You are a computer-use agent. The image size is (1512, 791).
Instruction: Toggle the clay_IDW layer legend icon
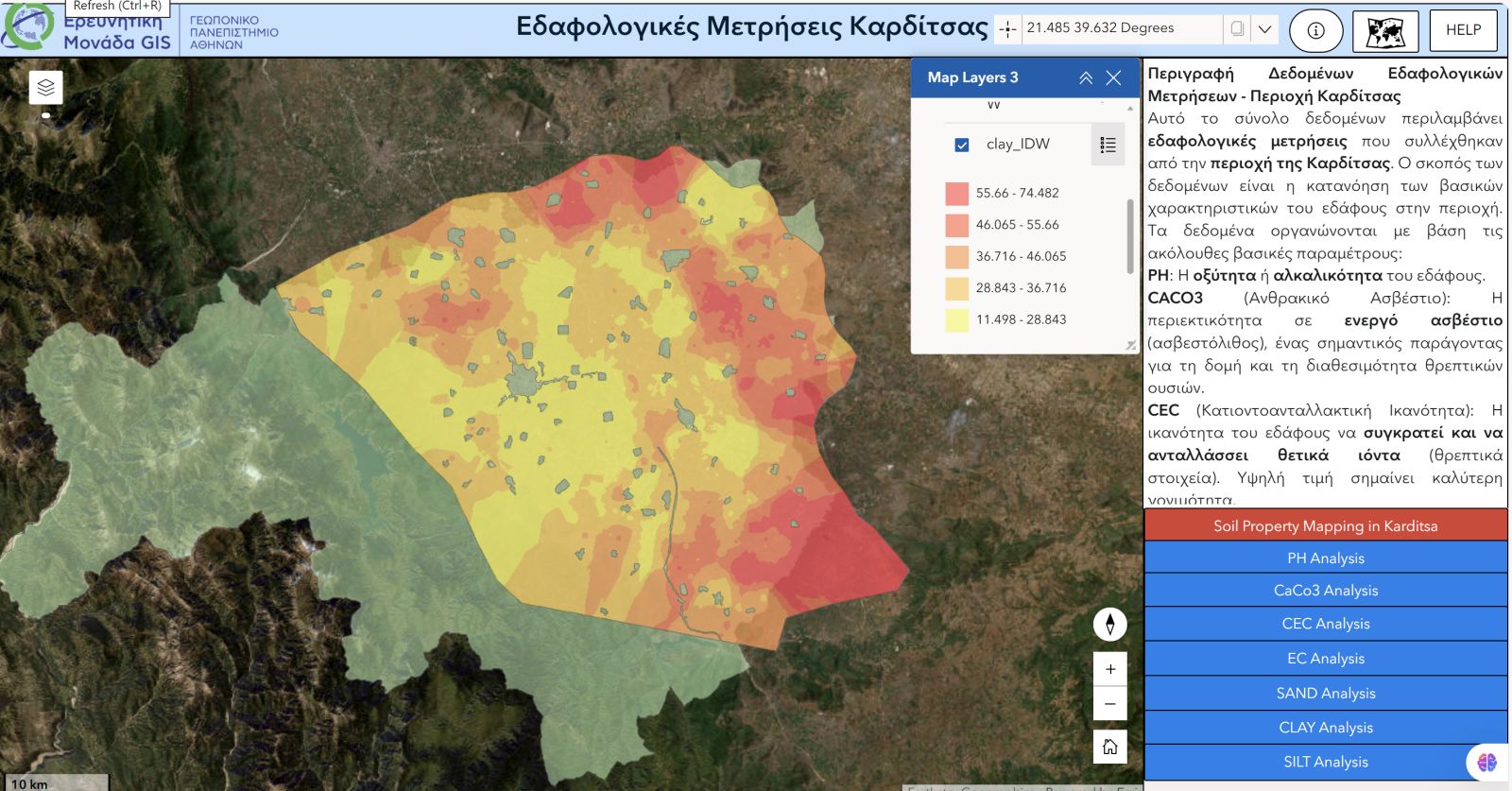pyautogui.click(x=1108, y=145)
